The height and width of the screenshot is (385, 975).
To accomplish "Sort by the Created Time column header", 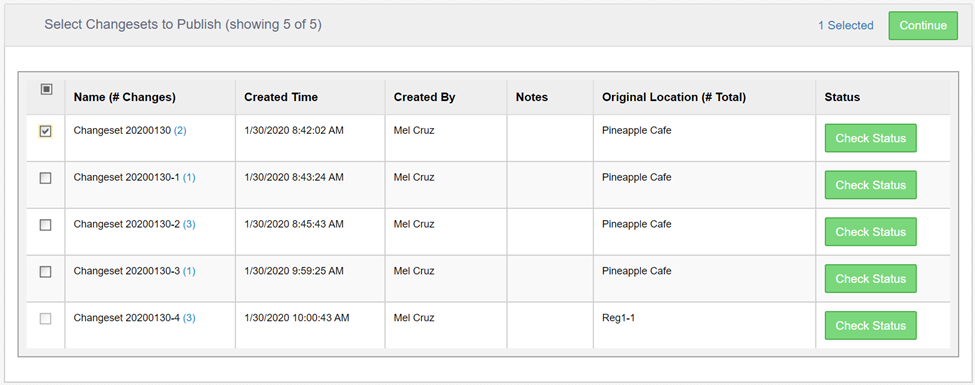I will (281, 97).
